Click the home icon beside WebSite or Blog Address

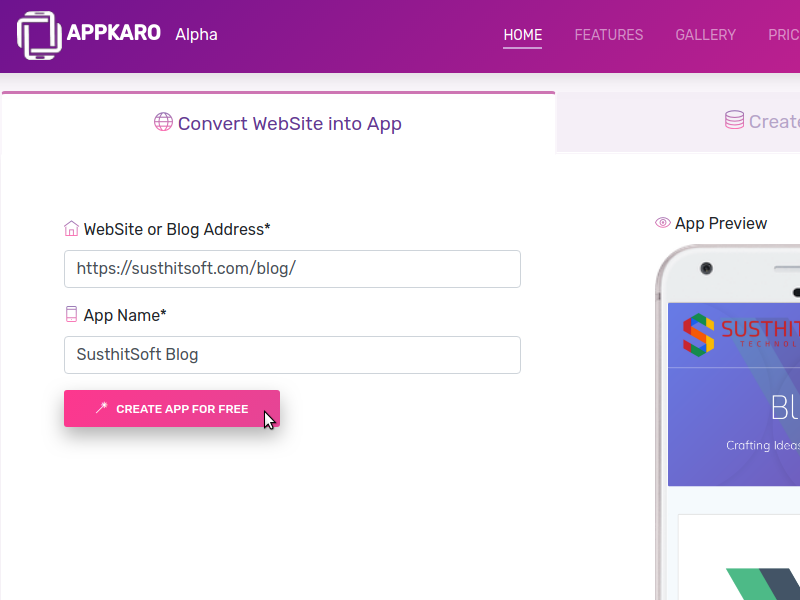pyautogui.click(x=71, y=228)
